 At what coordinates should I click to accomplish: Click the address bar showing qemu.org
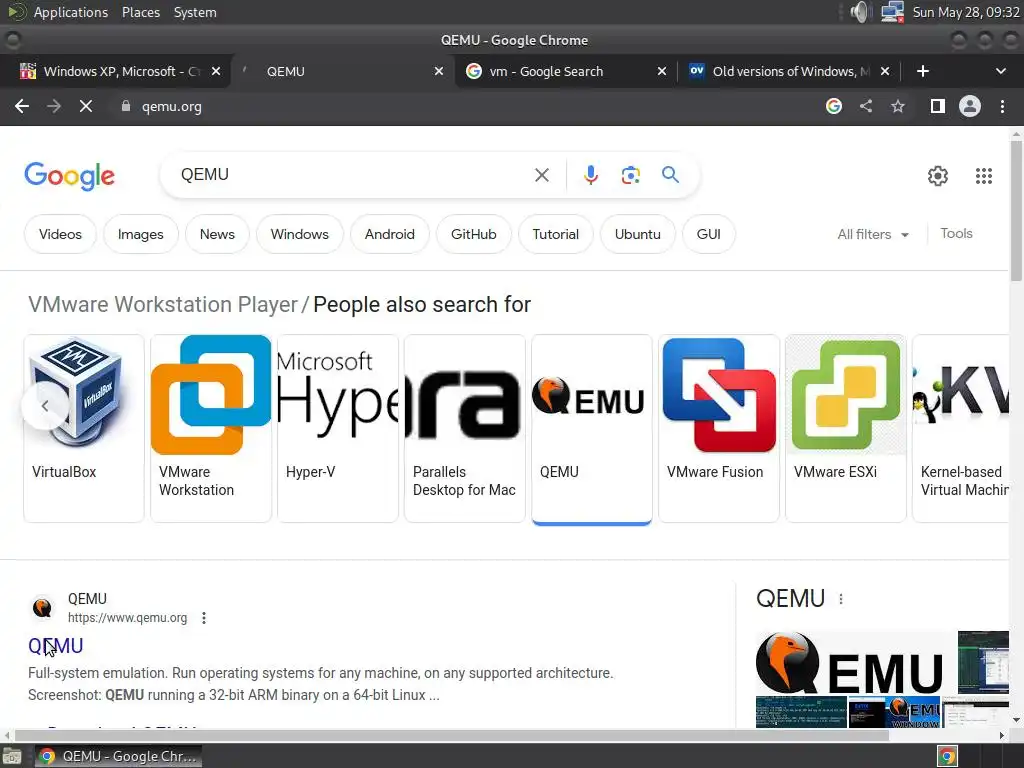(x=470, y=106)
